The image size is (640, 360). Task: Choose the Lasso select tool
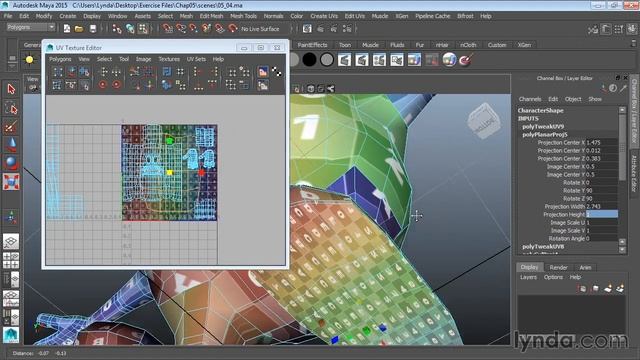point(11,108)
